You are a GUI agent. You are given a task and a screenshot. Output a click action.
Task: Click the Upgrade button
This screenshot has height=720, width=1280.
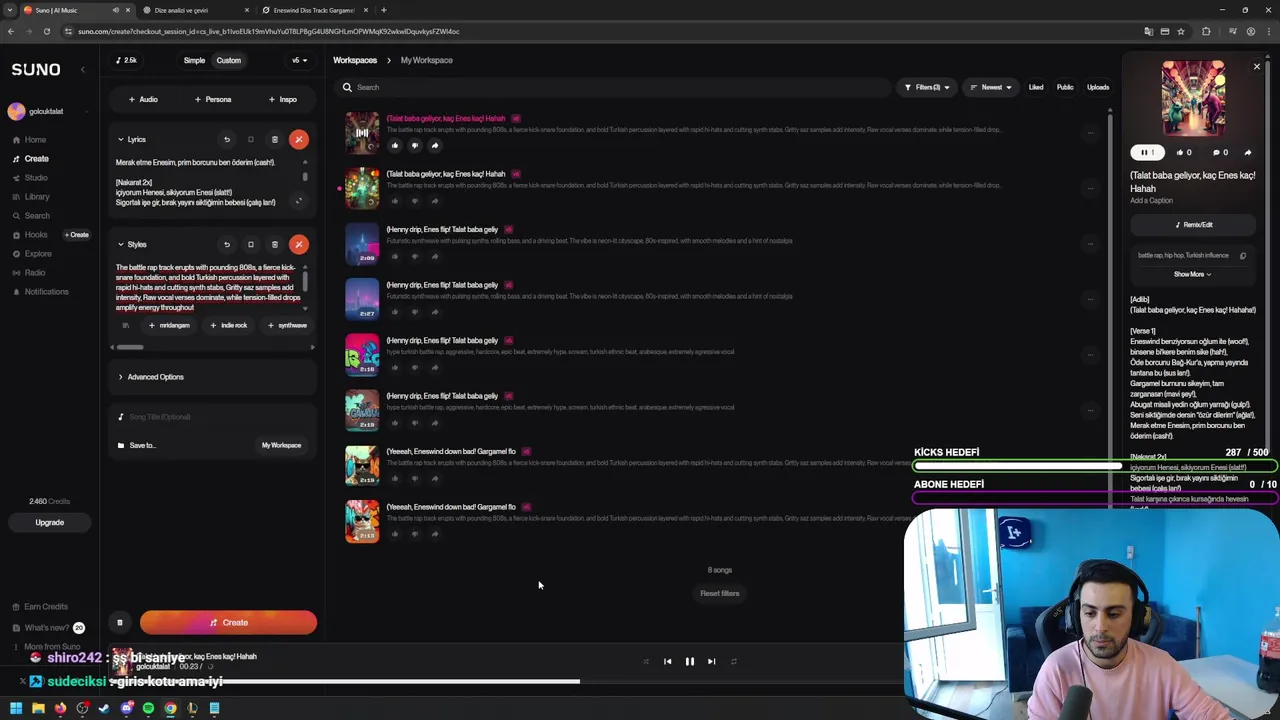(50, 523)
